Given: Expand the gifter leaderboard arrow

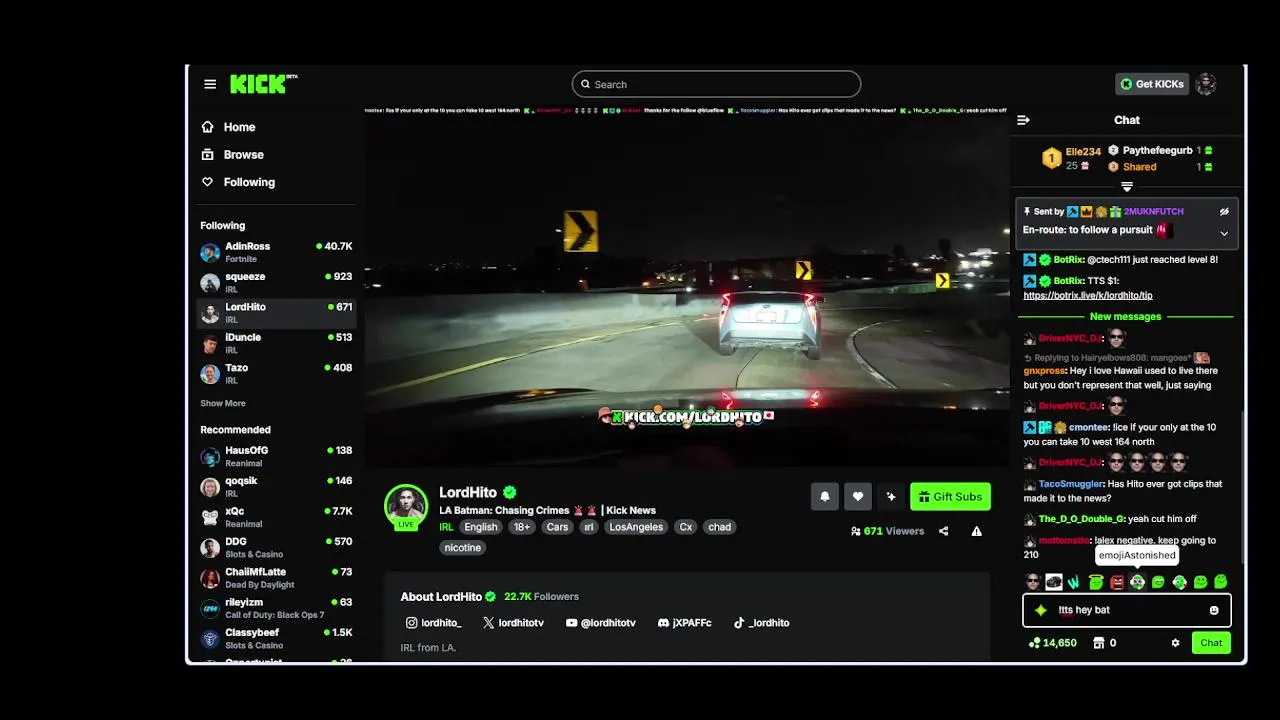Looking at the screenshot, I should pyautogui.click(x=1127, y=187).
